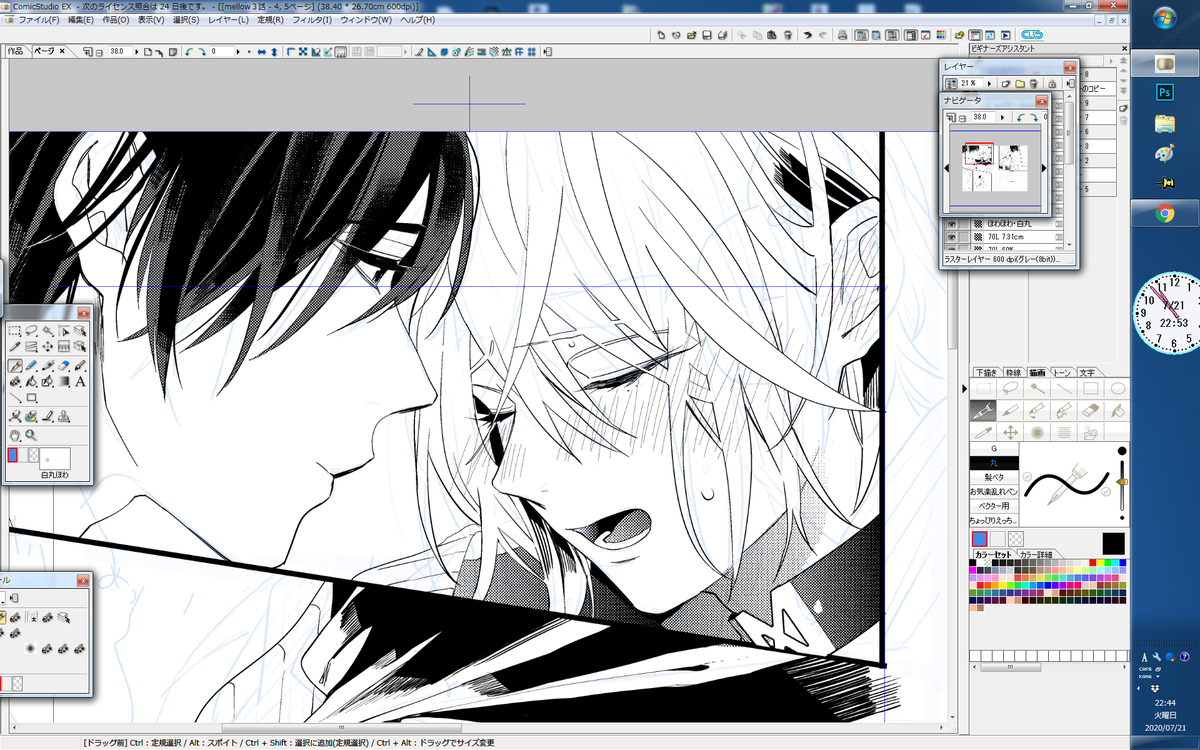Open Google Chrome from the Windows taskbar
This screenshot has width=1200, height=750.
[1164, 213]
